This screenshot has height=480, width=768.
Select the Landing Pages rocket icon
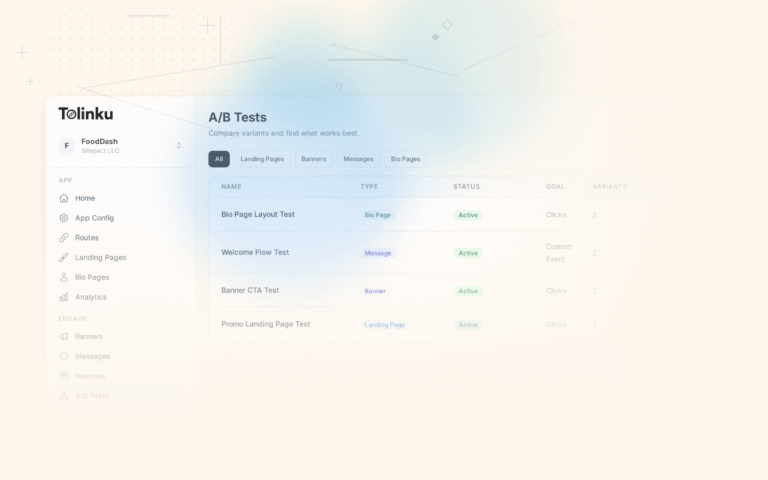[64, 257]
